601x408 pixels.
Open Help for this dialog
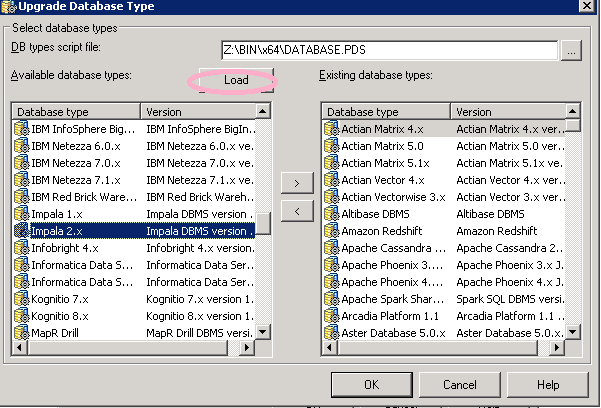(548, 385)
